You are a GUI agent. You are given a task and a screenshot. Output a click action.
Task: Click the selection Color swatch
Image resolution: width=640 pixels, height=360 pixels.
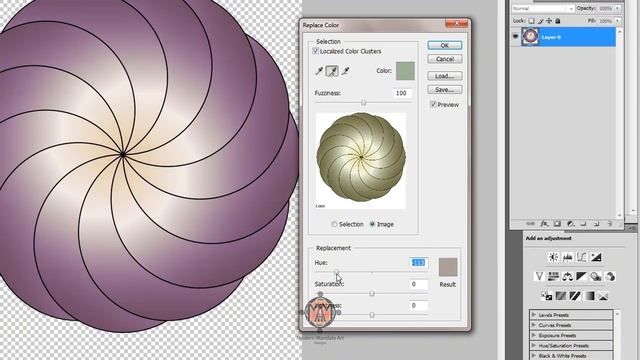pos(405,71)
